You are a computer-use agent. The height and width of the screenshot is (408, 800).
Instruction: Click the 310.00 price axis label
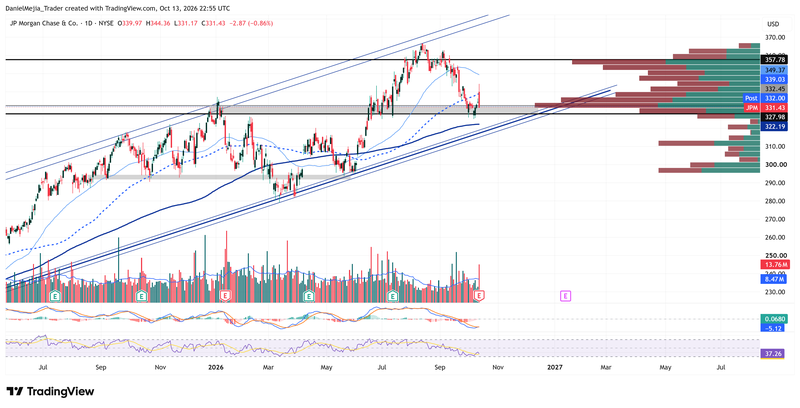coord(774,146)
